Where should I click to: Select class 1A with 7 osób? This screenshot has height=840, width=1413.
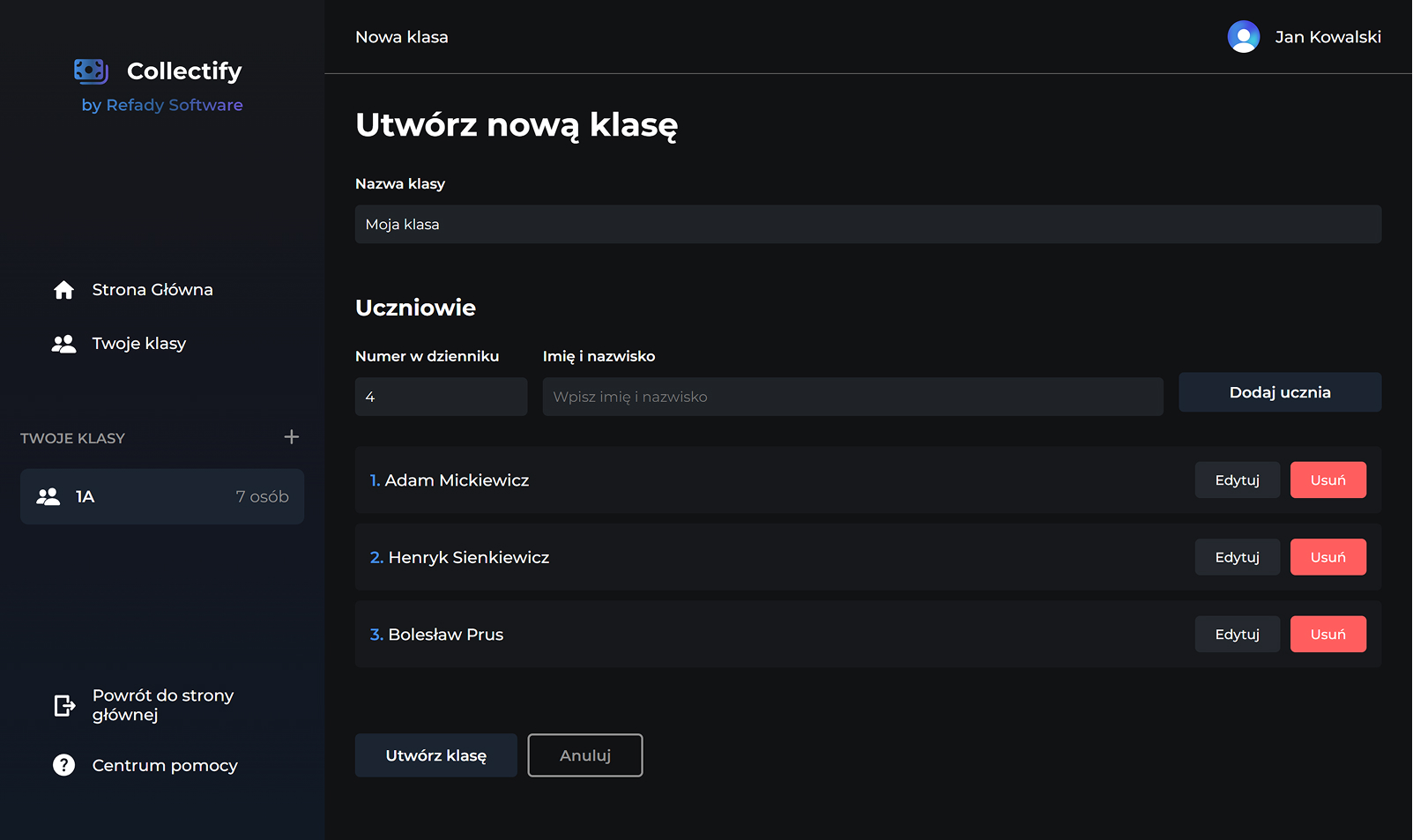coord(162,497)
